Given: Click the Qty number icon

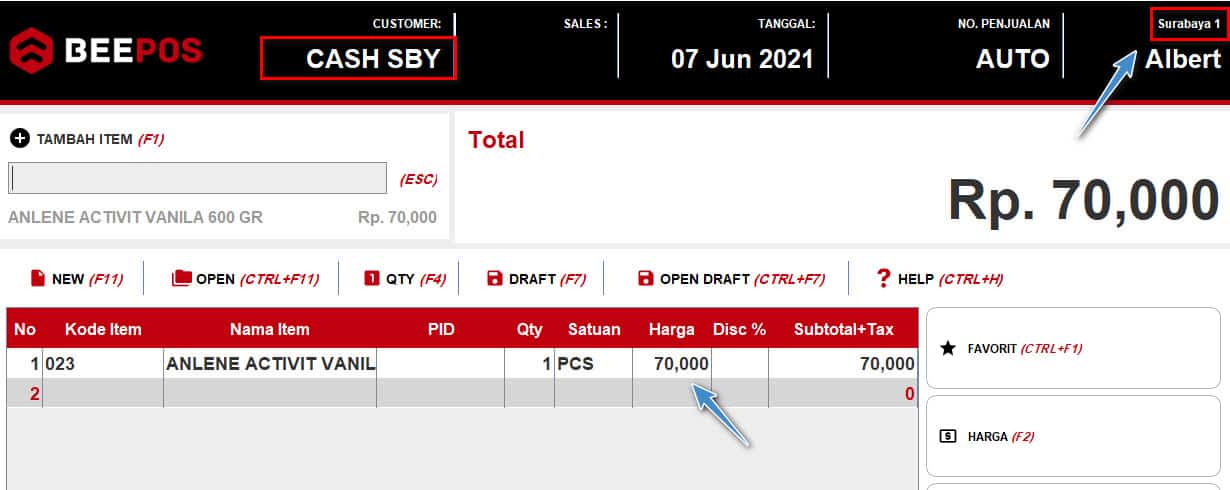Looking at the screenshot, I should pyautogui.click(x=371, y=279).
